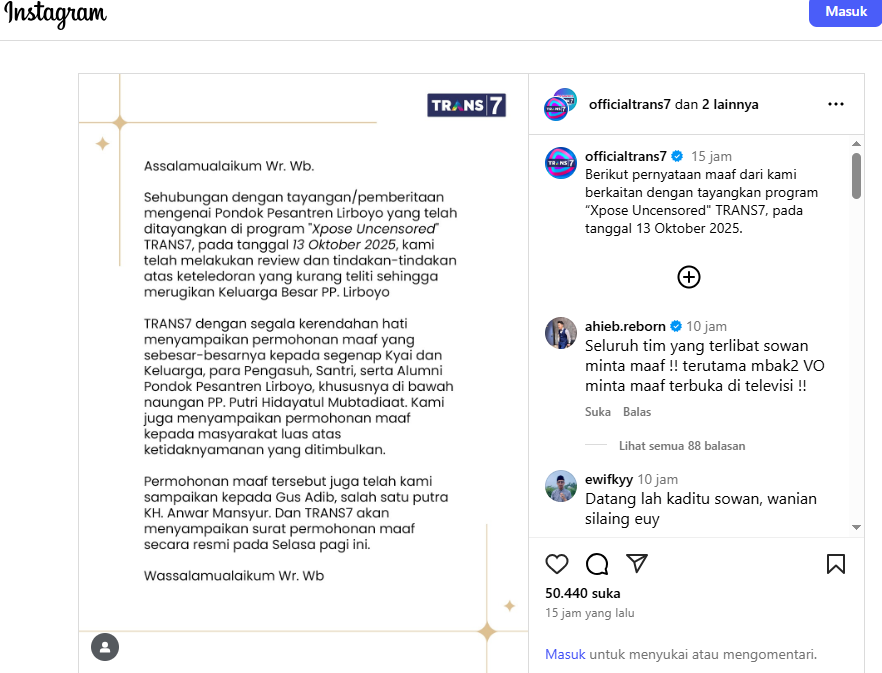Expand all 88 replies
882x673 pixels.
[682, 446]
